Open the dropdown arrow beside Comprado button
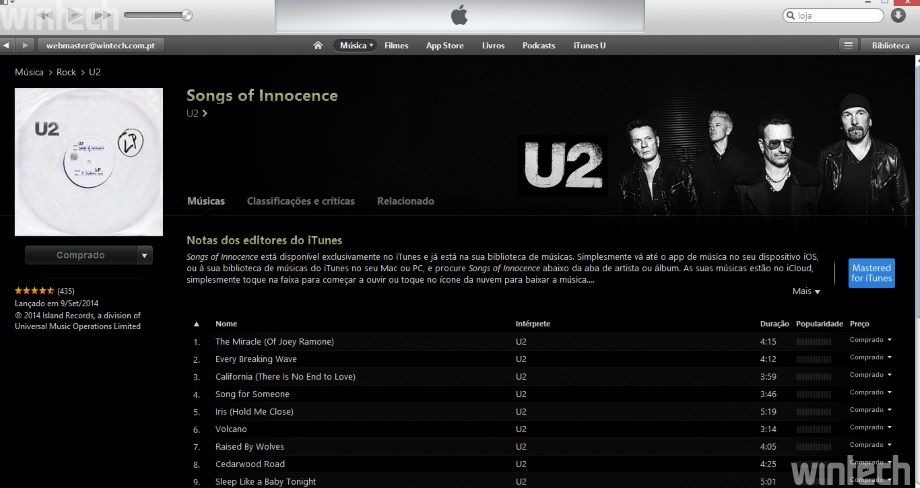920x488 pixels. pyautogui.click(x=145, y=255)
